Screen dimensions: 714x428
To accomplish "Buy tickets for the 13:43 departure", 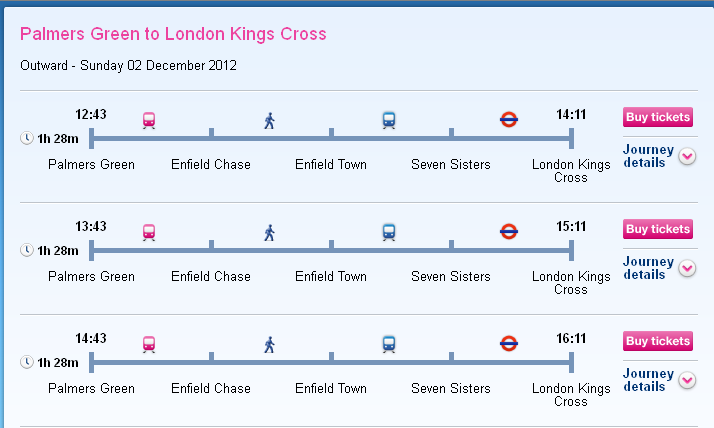I will click(658, 229).
